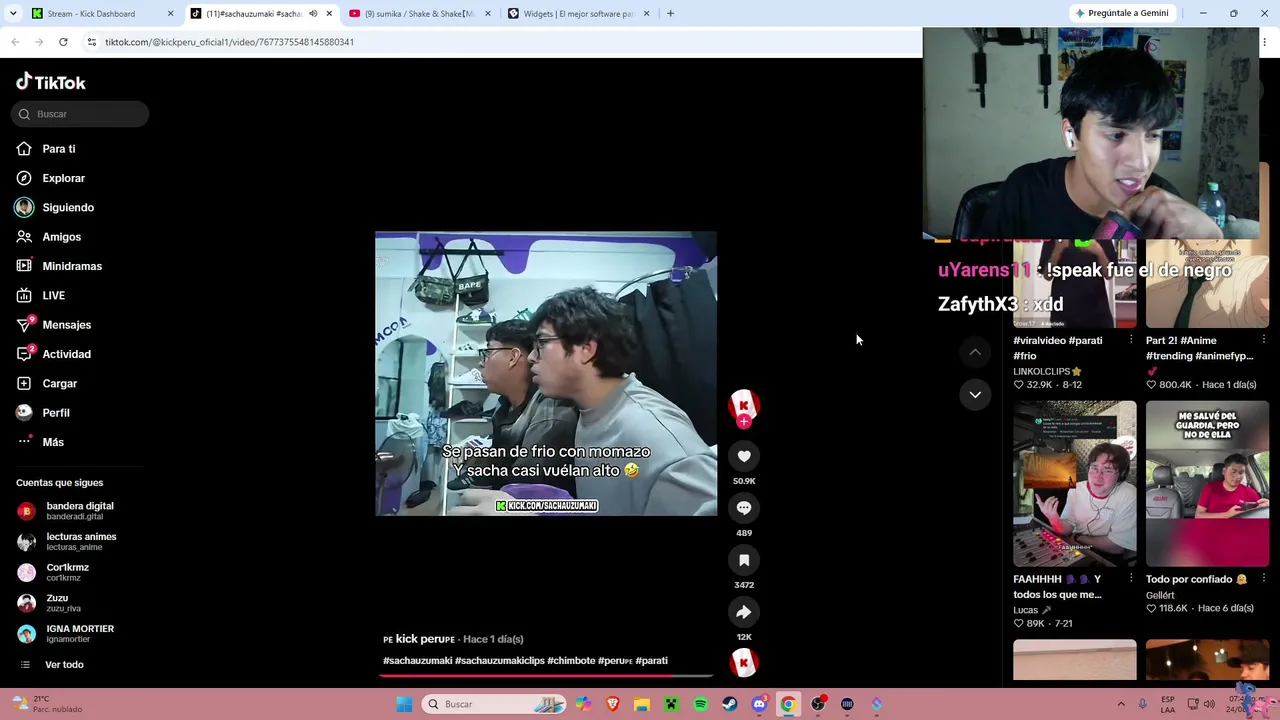Open the Para ti feed
Screen dimensions: 1280x720
point(59,149)
